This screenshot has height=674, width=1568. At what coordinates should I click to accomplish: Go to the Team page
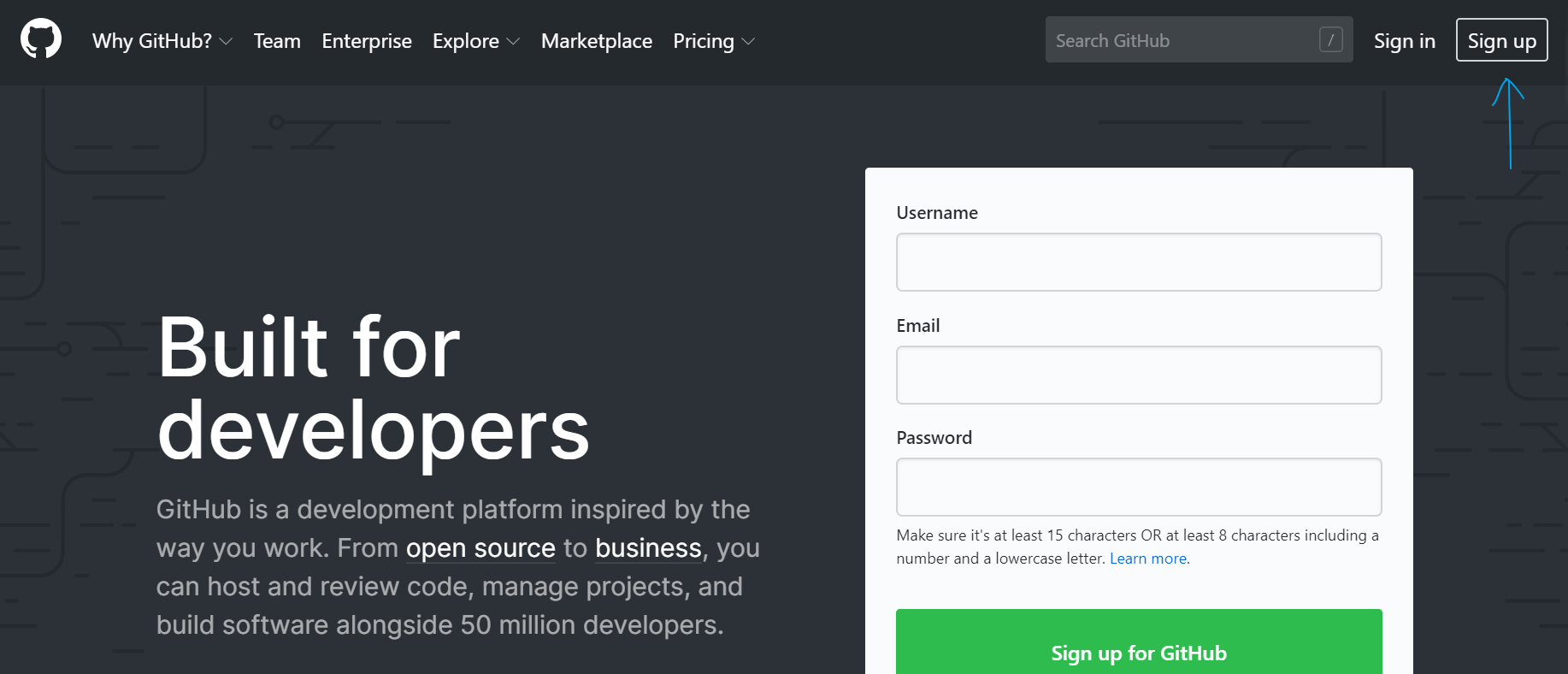277,41
